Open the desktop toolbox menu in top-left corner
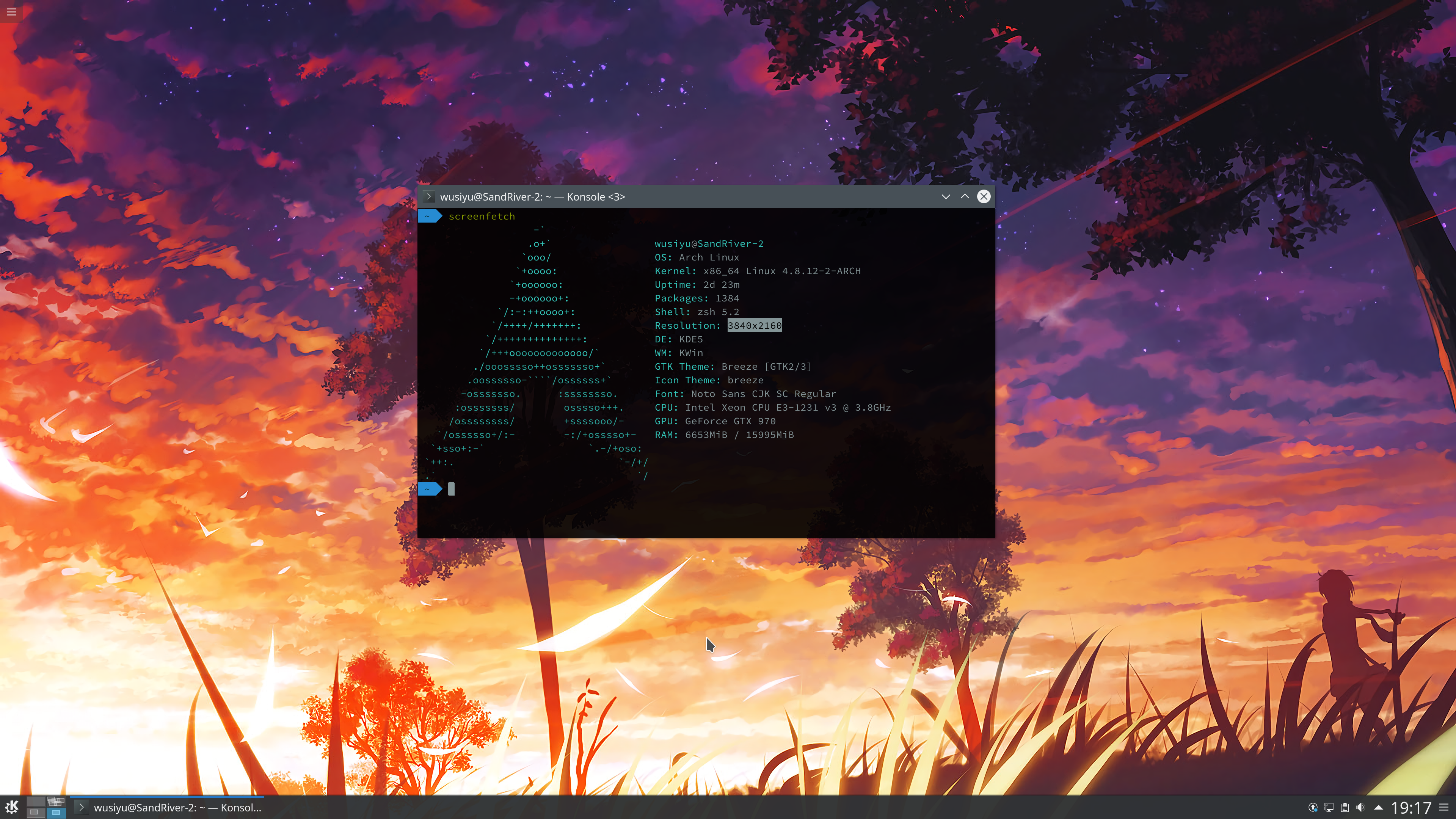Viewport: 1456px width, 819px height. tap(11, 11)
